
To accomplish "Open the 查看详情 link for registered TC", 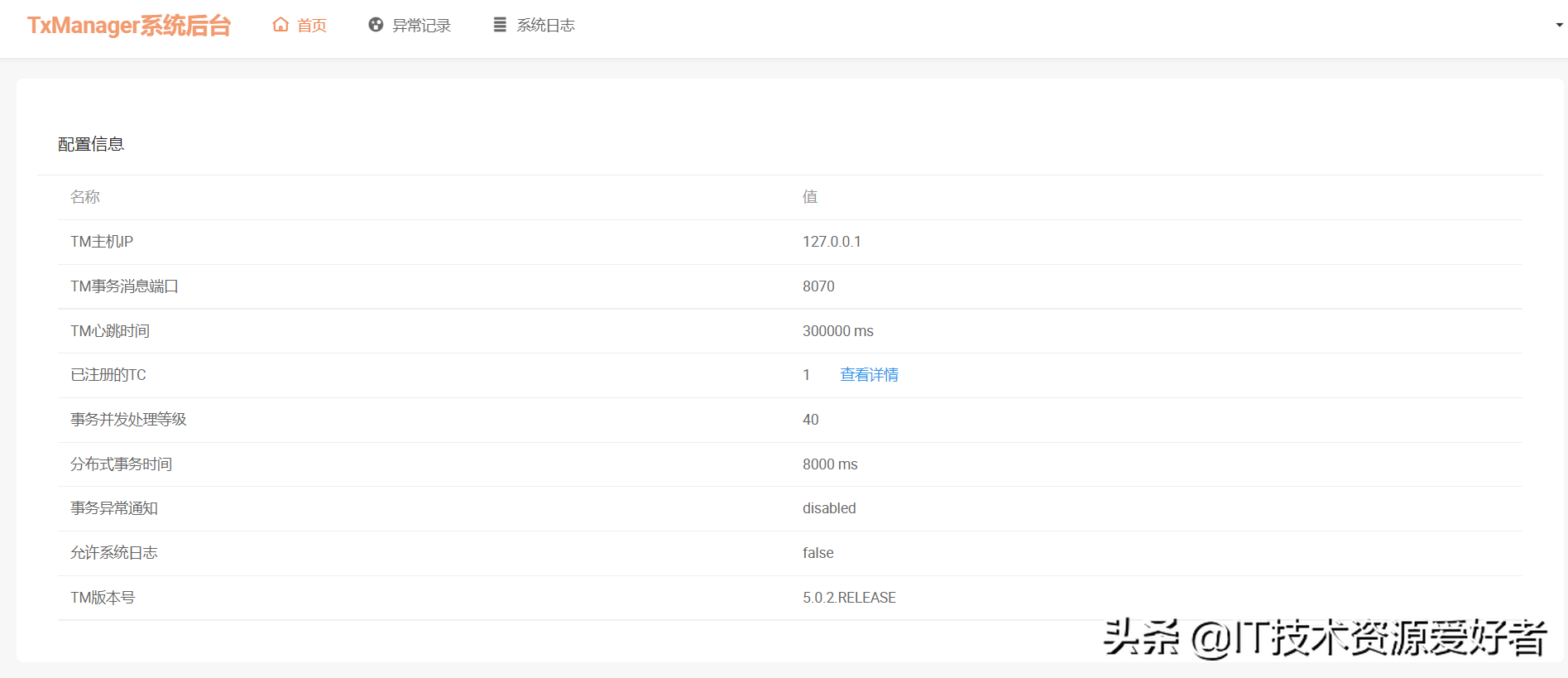I will click(869, 375).
